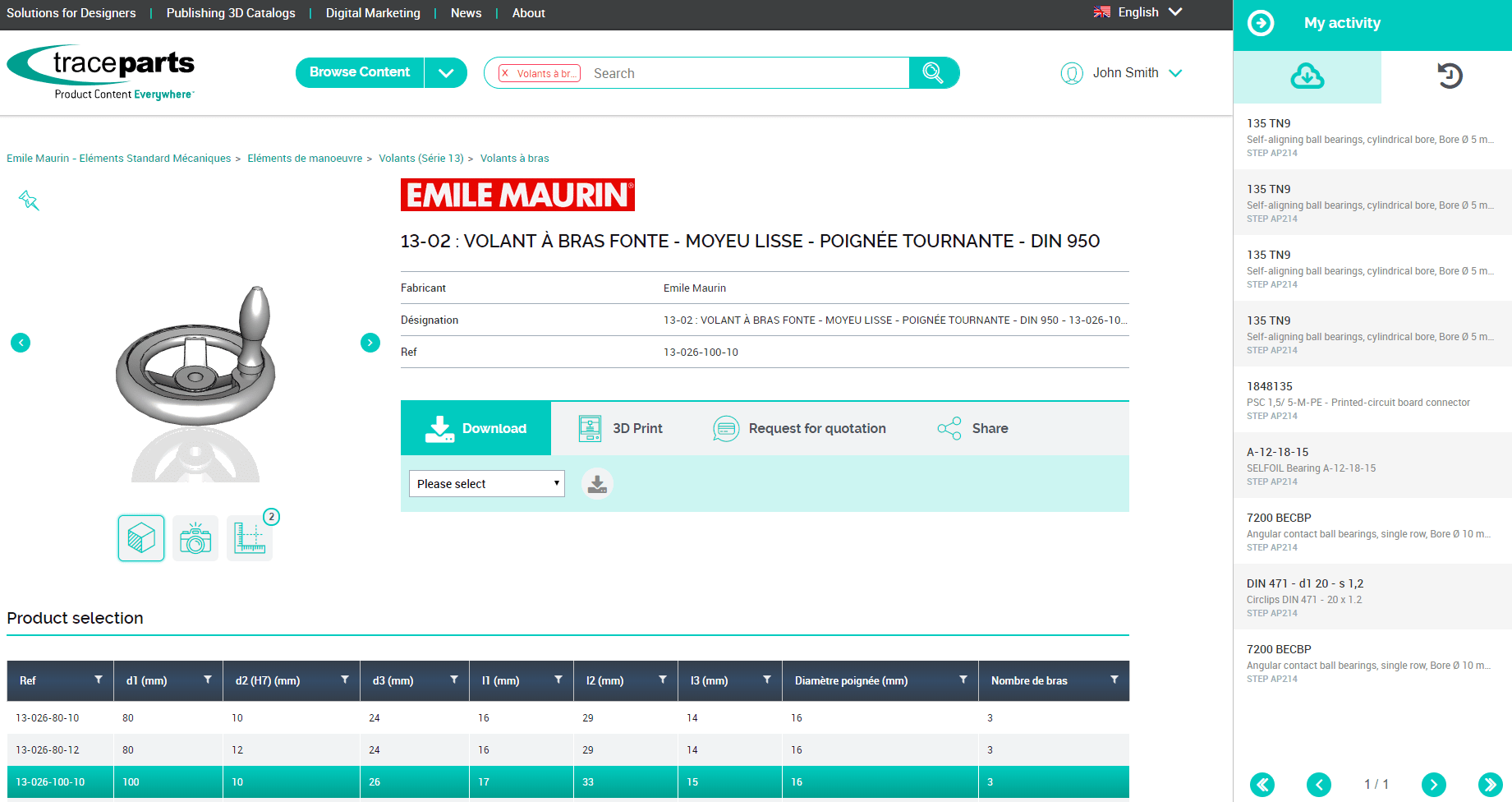
Task: Select the Request for quotation tab
Action: tap(800, 428)
